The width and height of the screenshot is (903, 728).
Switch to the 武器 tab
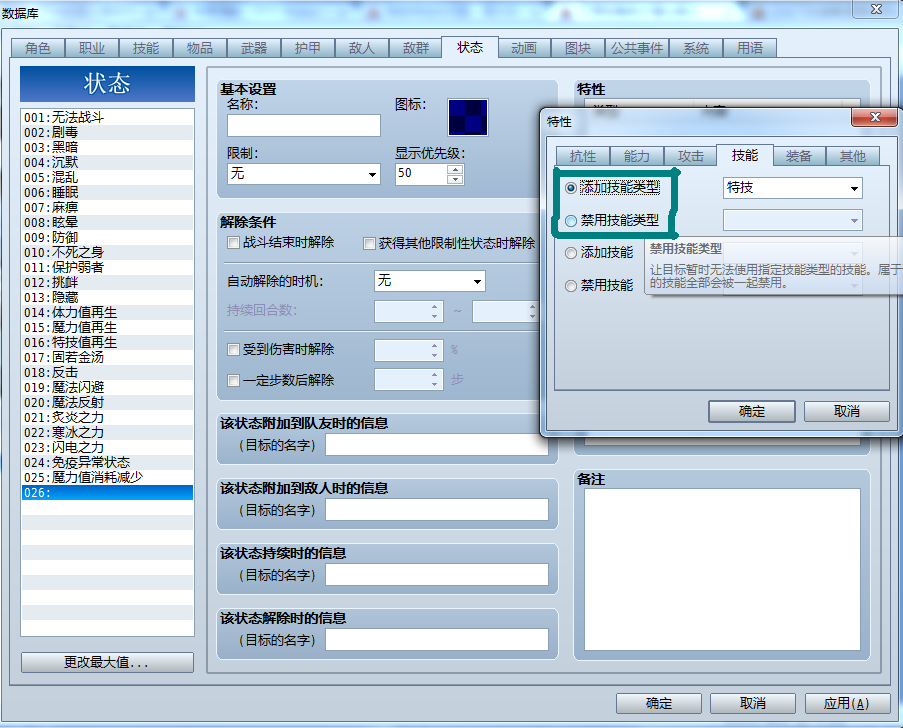253,48
